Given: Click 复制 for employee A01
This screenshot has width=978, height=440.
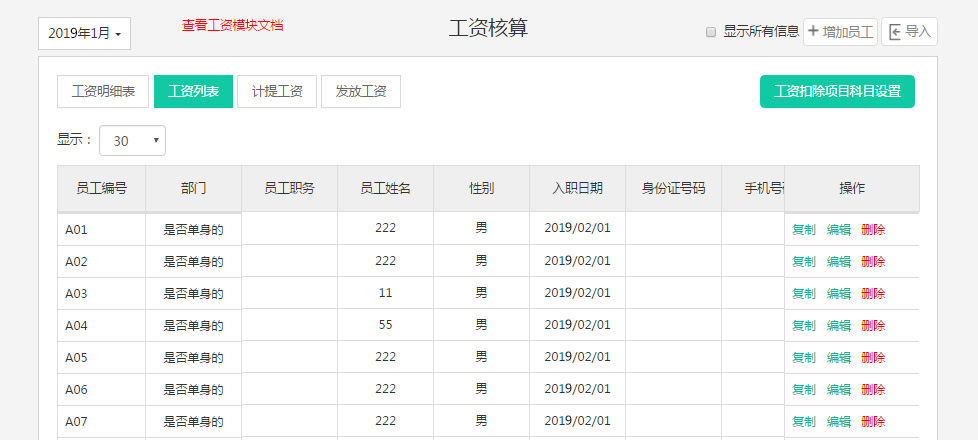Looking at the screenshot, I should coord(803,229).
